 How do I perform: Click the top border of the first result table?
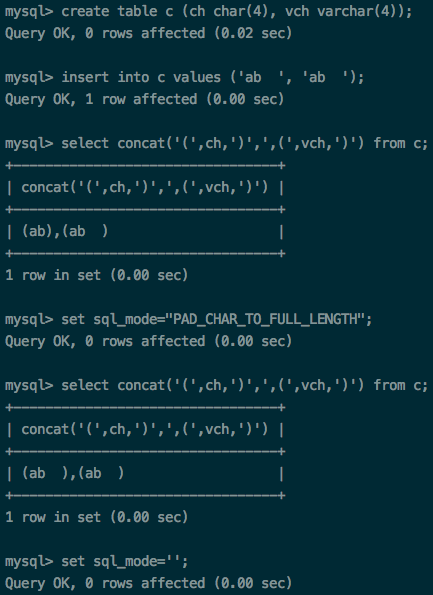click(145, 165)
